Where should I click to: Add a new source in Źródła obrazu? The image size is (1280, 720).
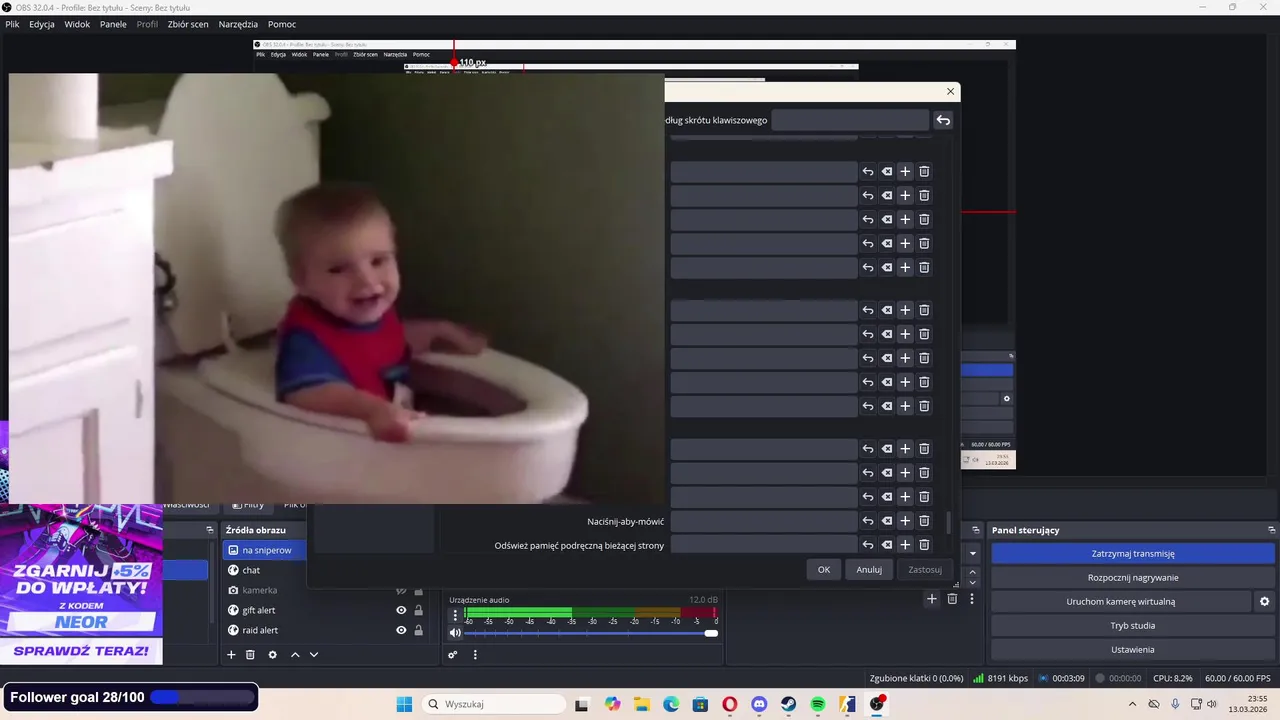(231, 655)
